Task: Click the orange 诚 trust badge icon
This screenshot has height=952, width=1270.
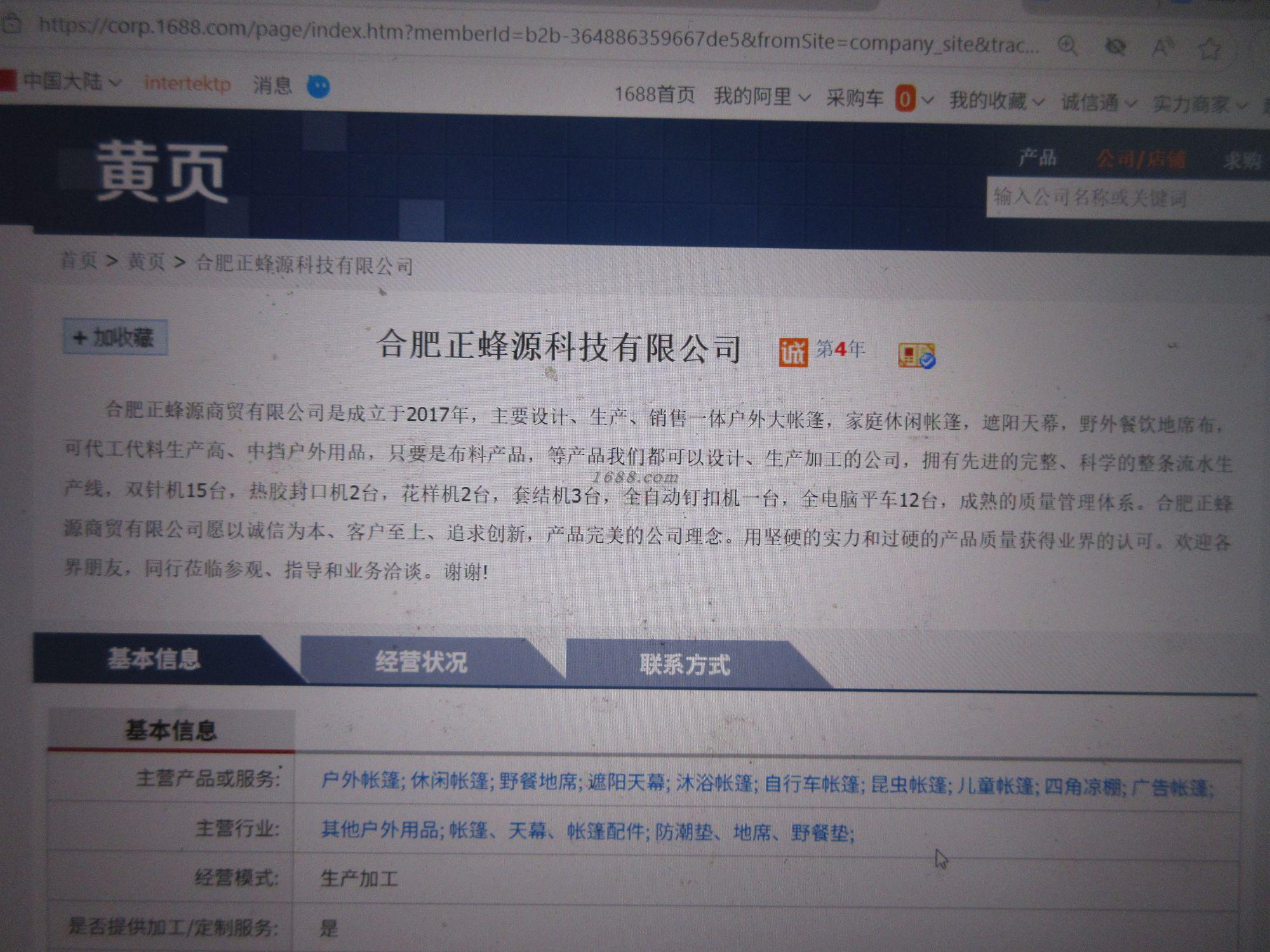Action: [793, 352]
